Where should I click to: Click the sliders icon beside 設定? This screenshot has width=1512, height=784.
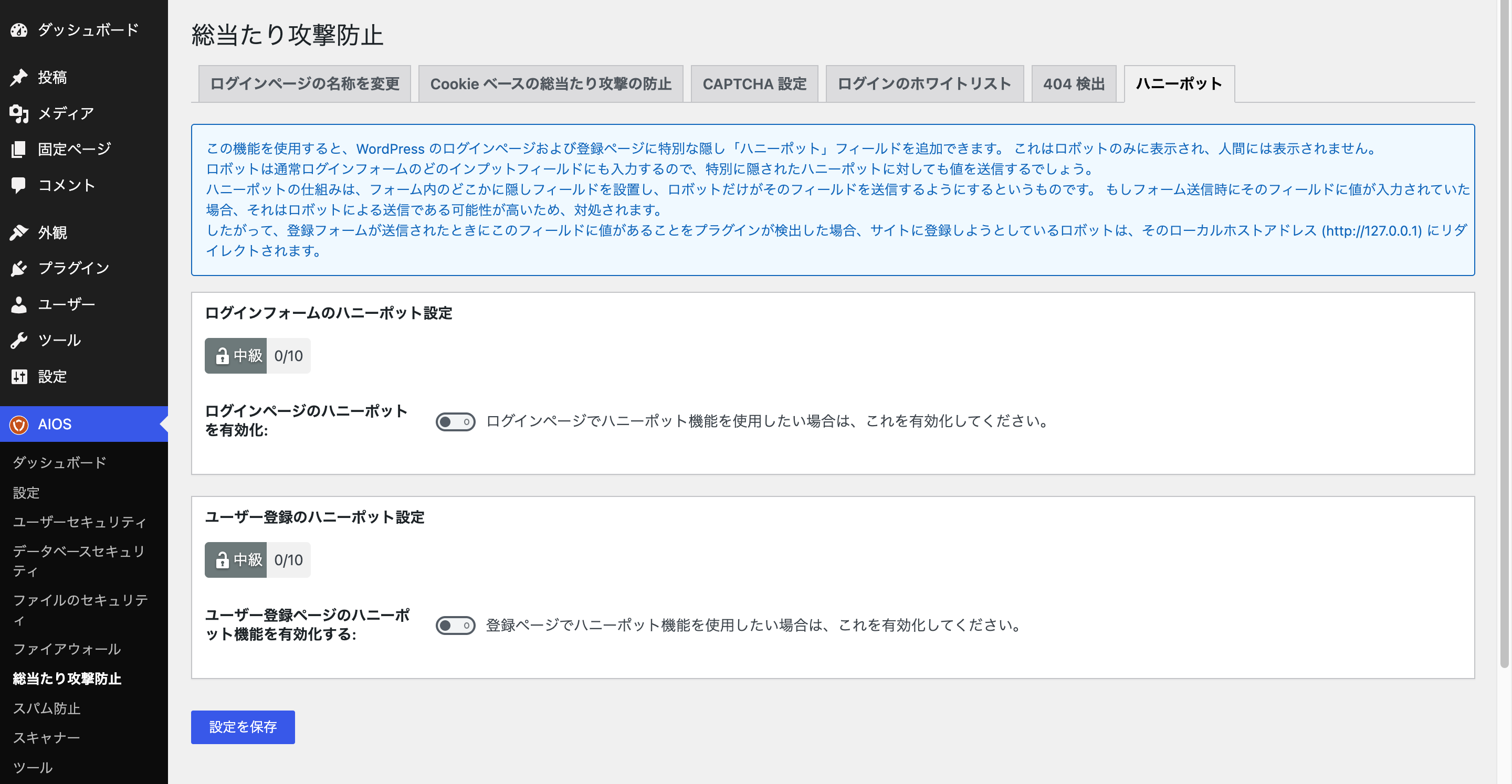[x=19, y=377]
